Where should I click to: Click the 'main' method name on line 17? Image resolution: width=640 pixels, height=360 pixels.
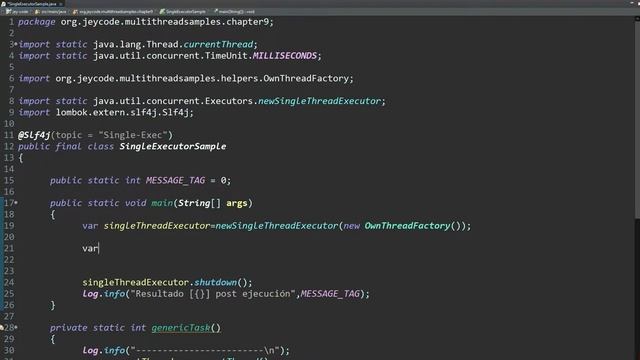[x=162, y=203]
